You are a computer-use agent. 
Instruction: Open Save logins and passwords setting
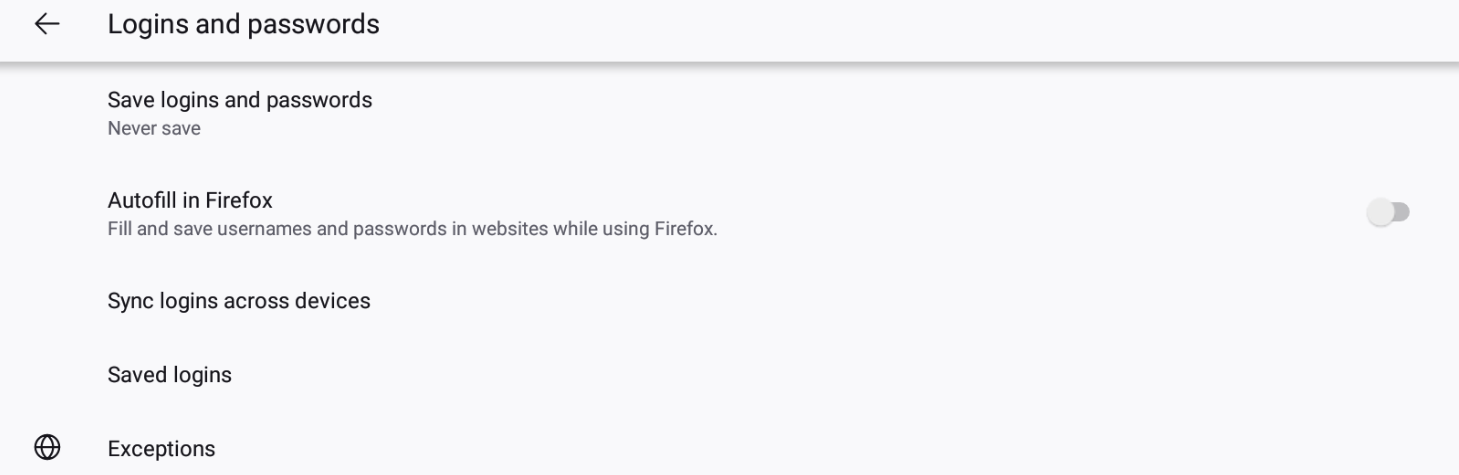pos(729,113)
